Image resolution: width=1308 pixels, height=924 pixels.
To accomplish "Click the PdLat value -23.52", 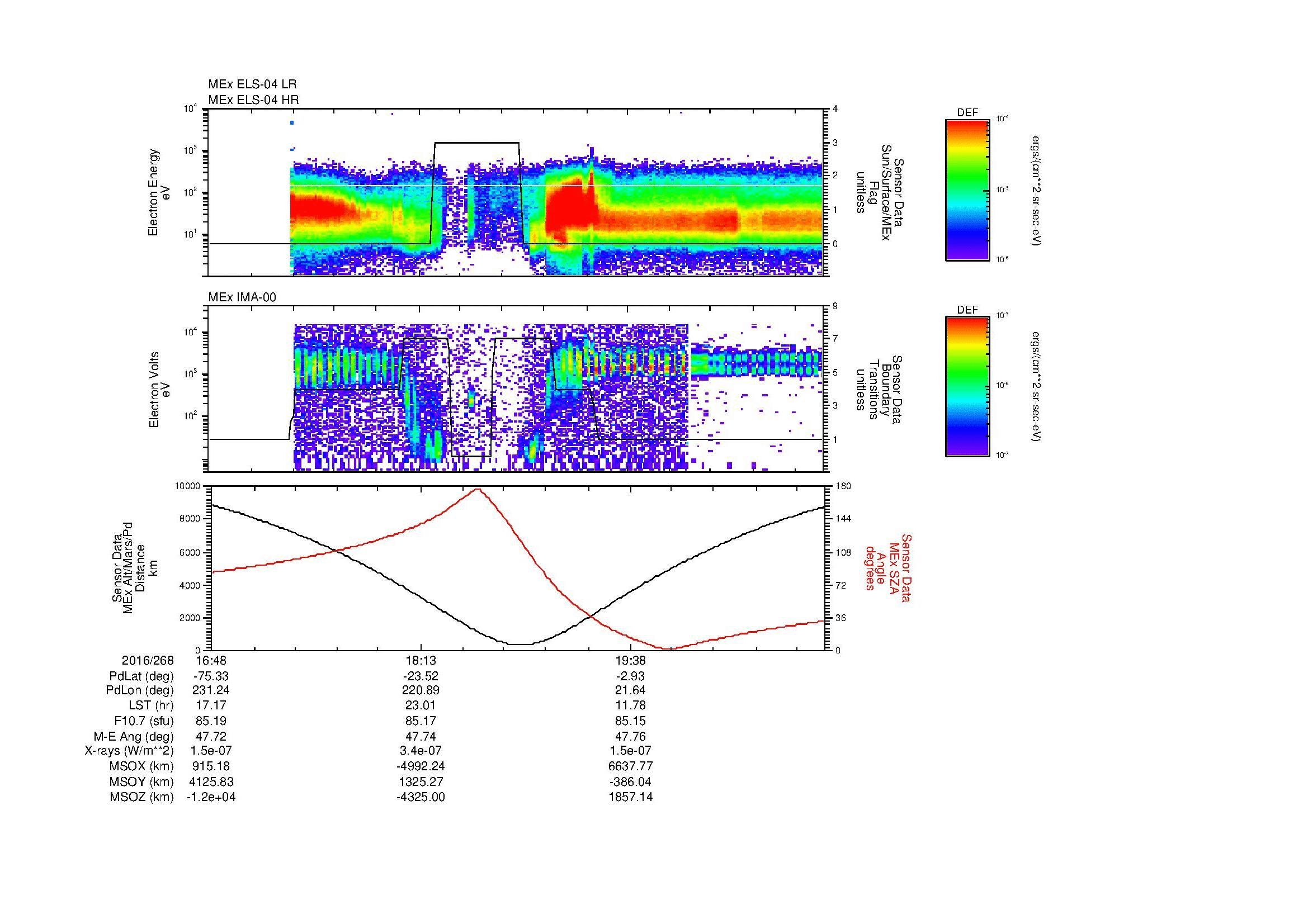I will (x=421, y=676).
